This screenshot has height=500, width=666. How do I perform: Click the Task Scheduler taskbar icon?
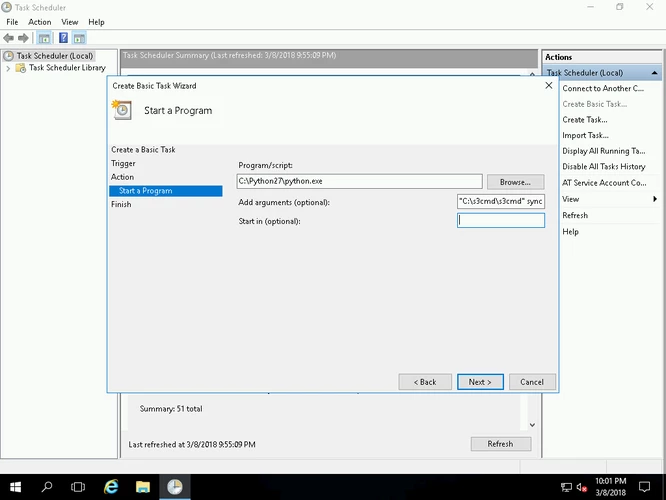click(175, 487)
